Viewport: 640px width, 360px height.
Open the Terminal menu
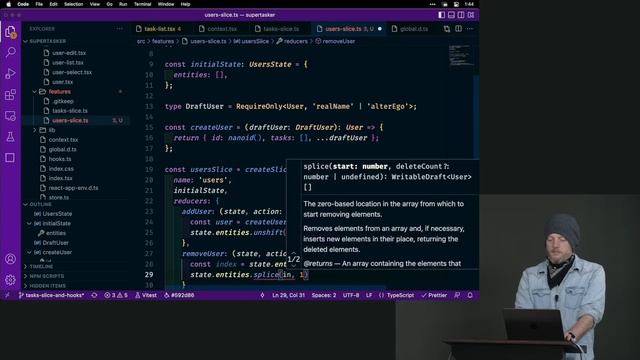(142, 4)
